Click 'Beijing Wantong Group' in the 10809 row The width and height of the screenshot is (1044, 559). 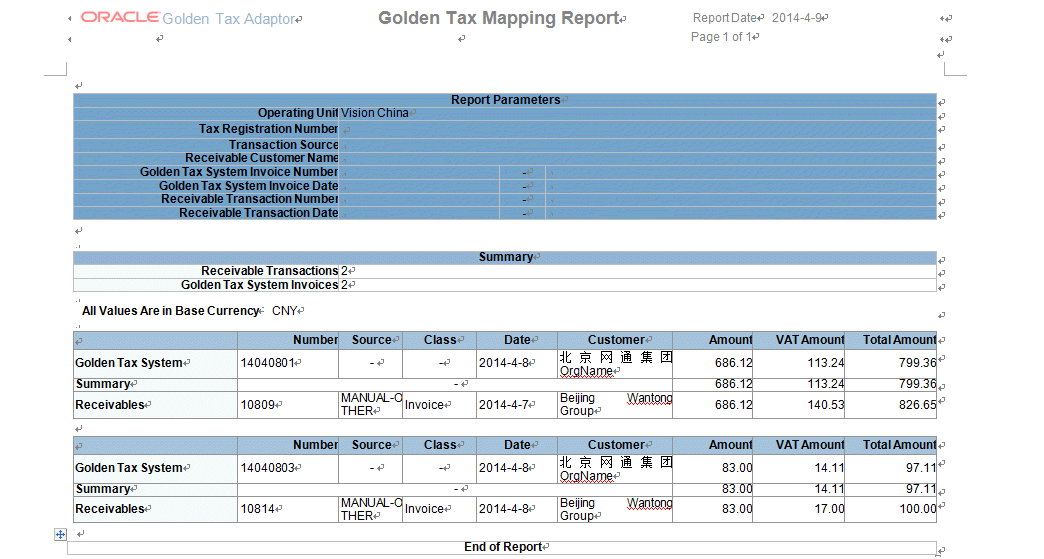616,405
